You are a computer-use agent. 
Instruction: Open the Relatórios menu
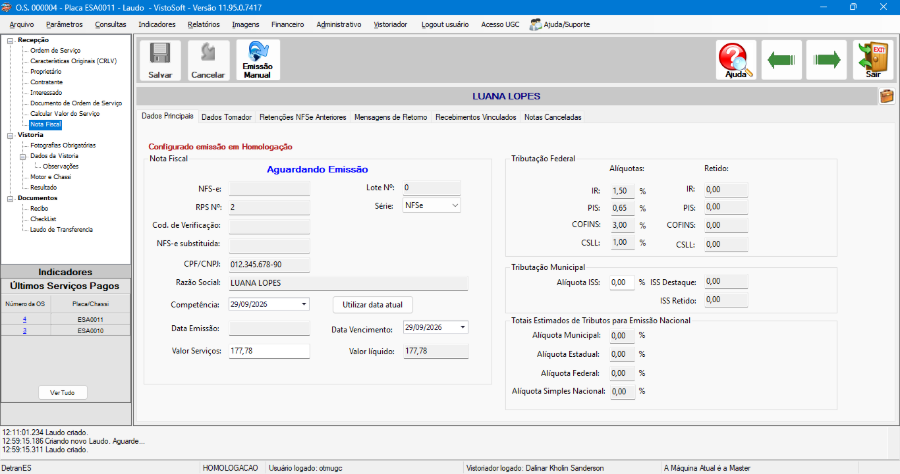coord(204,25)
